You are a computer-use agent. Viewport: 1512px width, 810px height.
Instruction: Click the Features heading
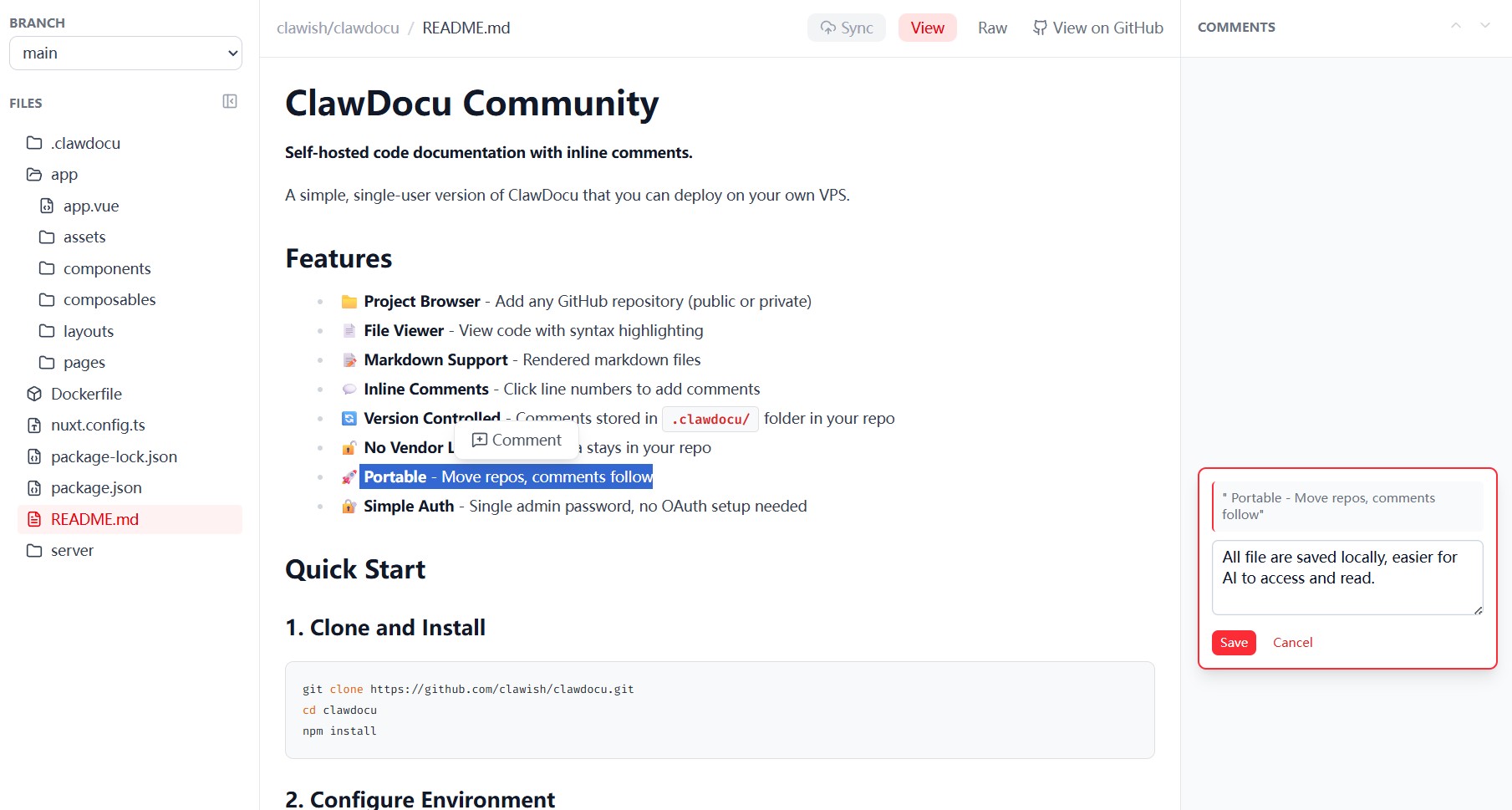click(x=339, y=258)
